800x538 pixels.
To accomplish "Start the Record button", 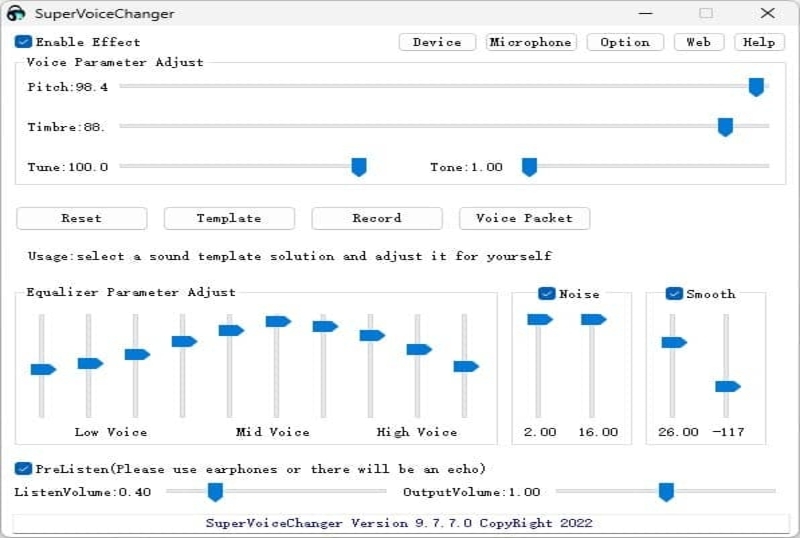I will tap(377, 218).
